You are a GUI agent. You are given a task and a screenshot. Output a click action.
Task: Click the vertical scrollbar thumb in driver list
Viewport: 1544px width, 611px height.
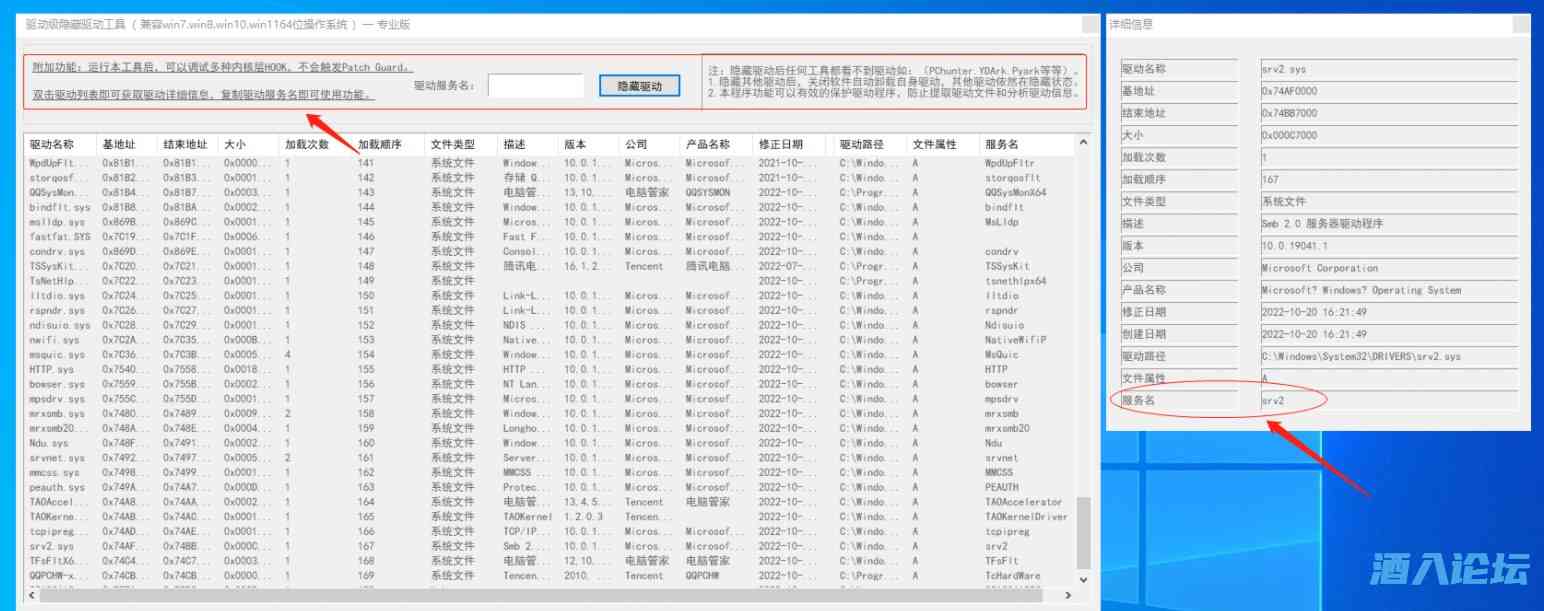(x=1083, y=530)
